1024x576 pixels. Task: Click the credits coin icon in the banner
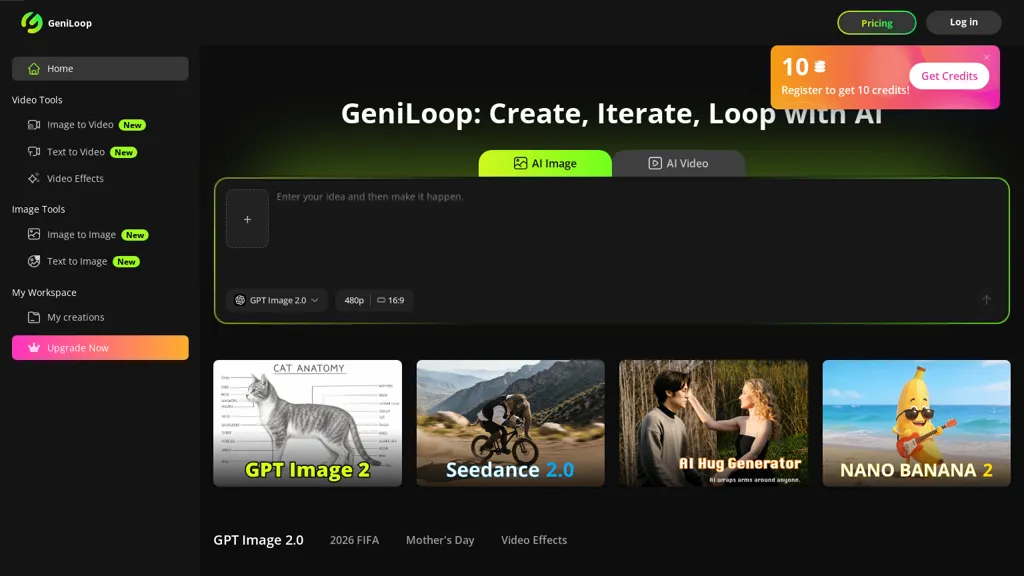(820, 67)
